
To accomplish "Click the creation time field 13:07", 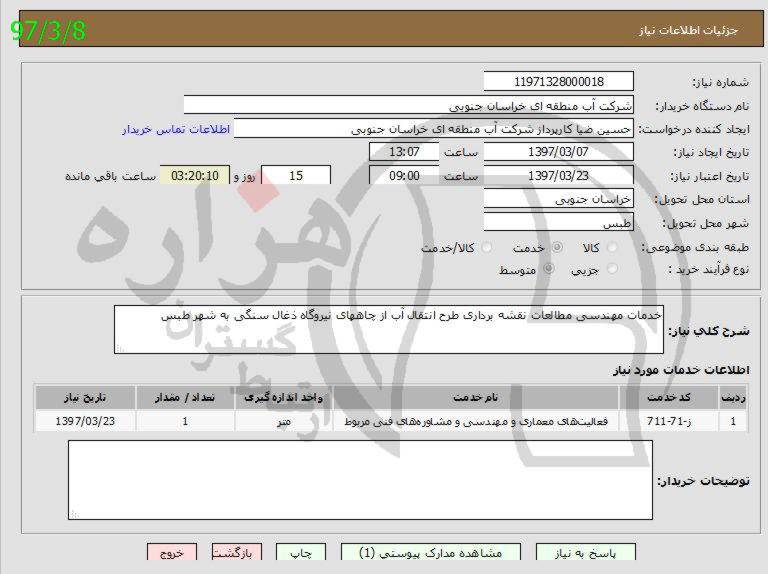I will click(404, 152).
